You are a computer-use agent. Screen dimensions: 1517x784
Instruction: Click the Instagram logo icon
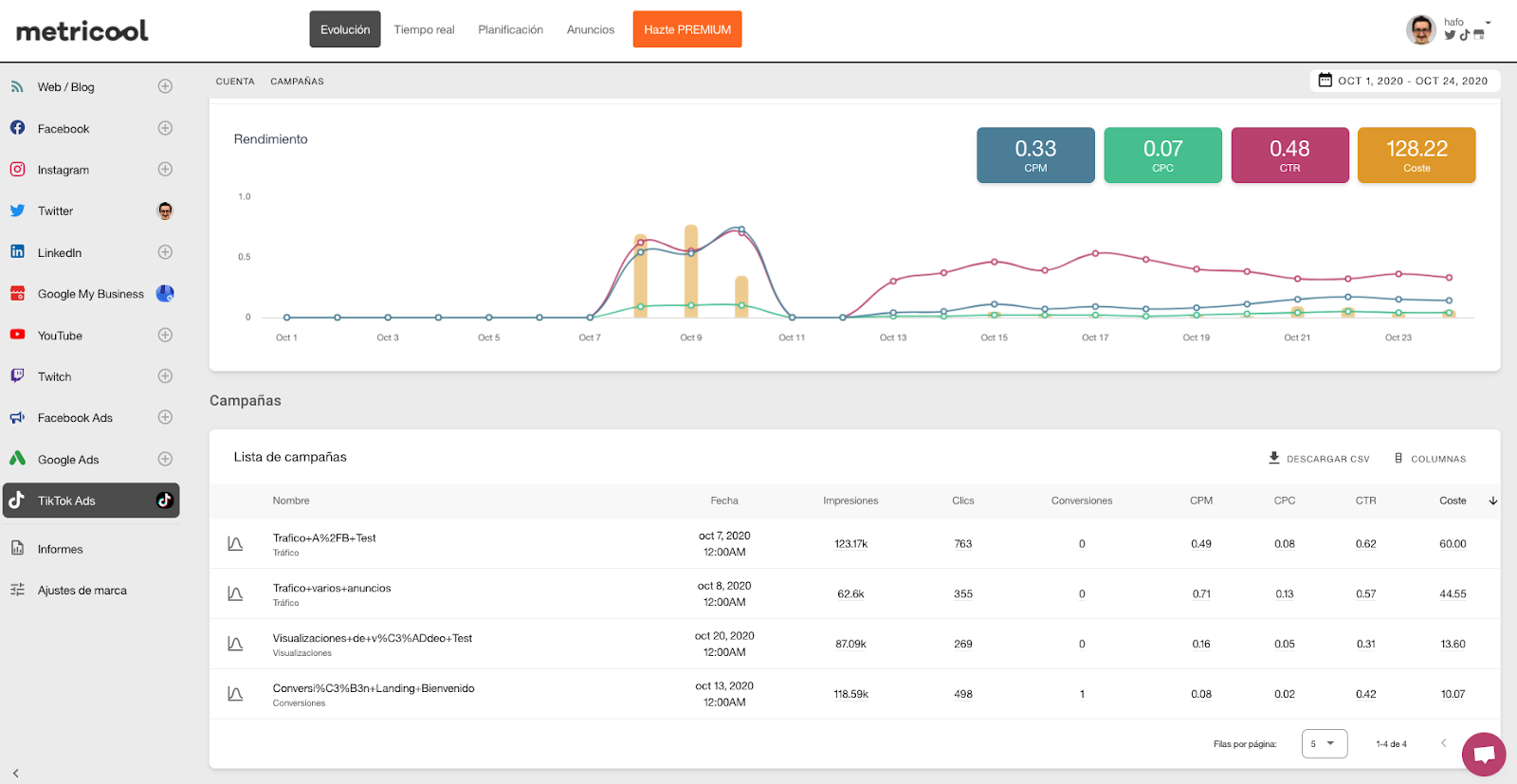[x=17, y=169]
